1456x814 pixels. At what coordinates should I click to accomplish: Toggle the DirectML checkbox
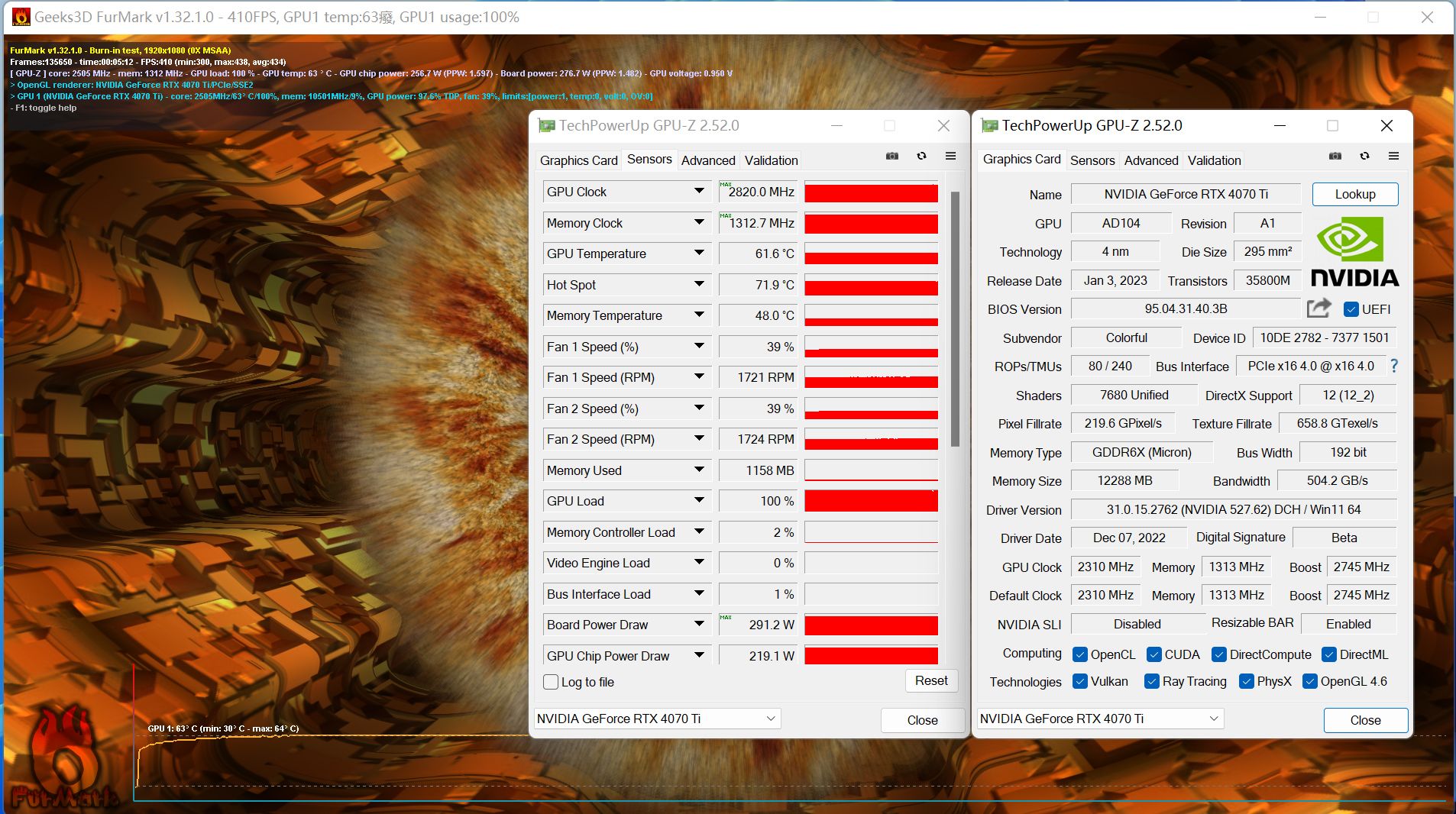1328,654
